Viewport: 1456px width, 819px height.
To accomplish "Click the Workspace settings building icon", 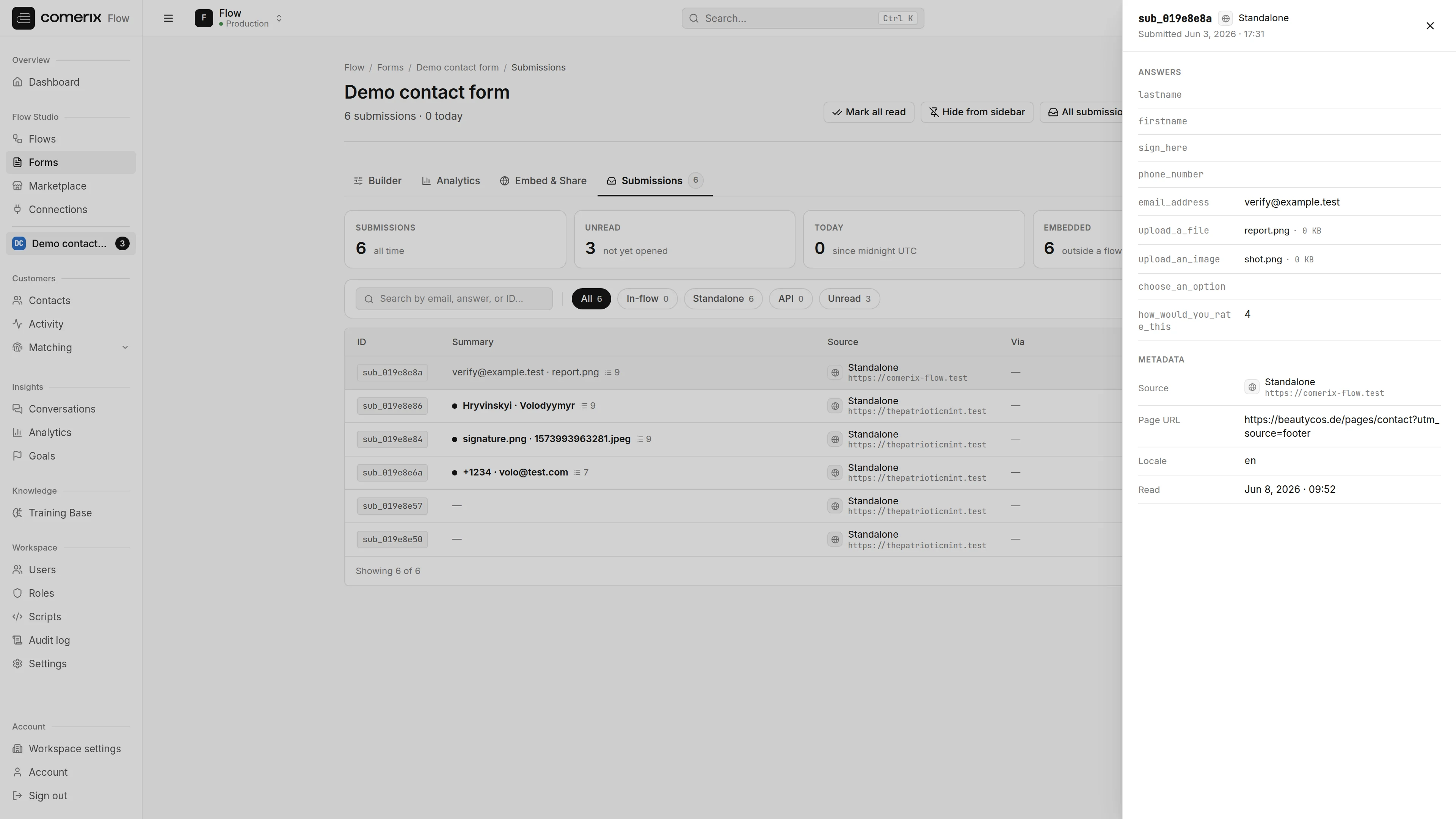I will click(17, 749).
